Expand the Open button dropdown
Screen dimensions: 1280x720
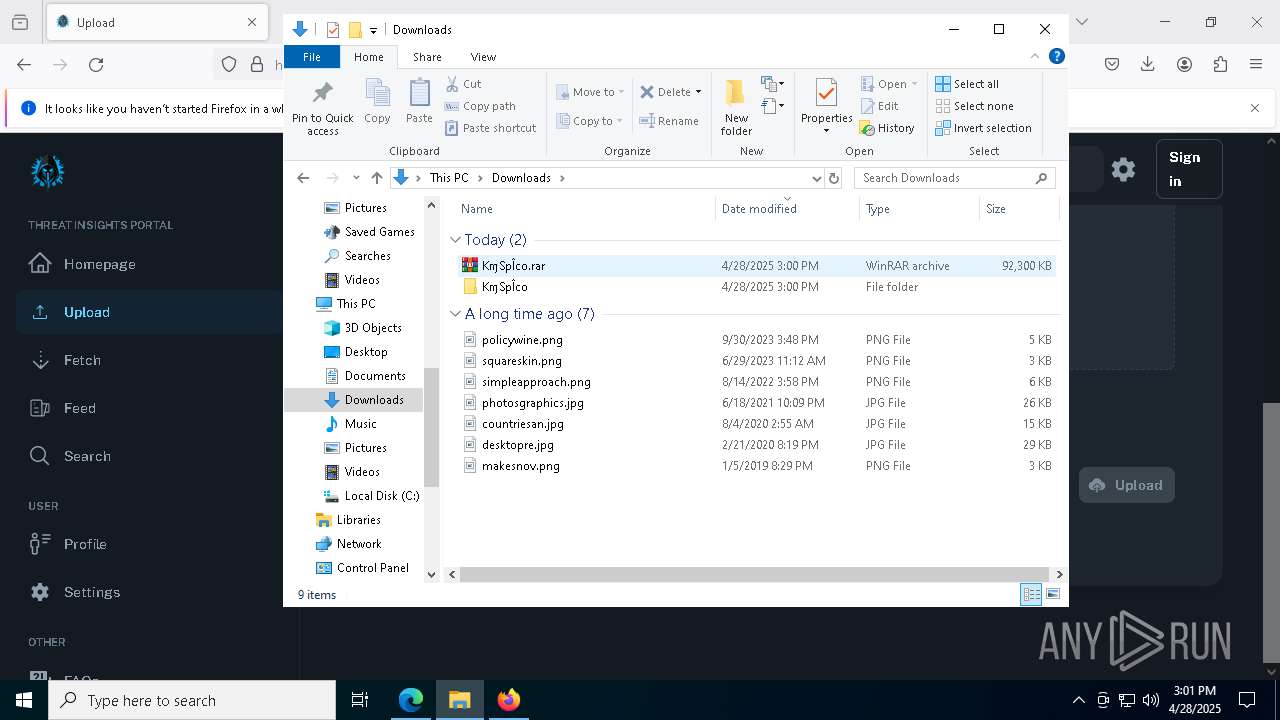(x=914, y=84)
